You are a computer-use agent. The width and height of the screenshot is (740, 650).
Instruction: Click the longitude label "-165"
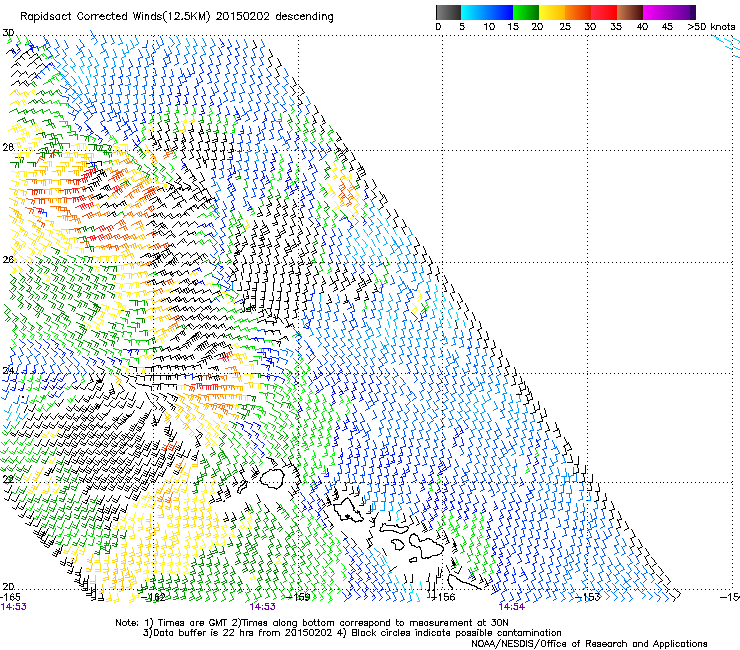point(10,597)
